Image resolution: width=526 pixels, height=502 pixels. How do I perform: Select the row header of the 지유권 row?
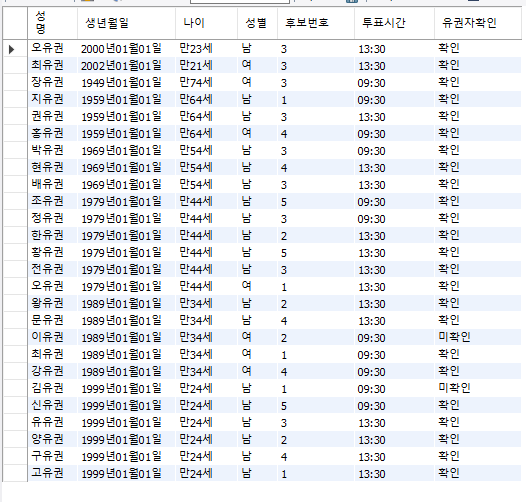(x=15, y=100)
